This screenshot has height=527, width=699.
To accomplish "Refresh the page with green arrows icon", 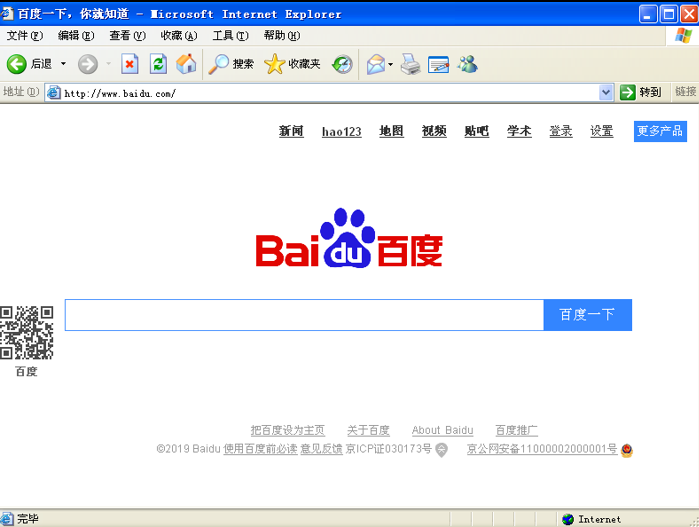I will (158, 64).
